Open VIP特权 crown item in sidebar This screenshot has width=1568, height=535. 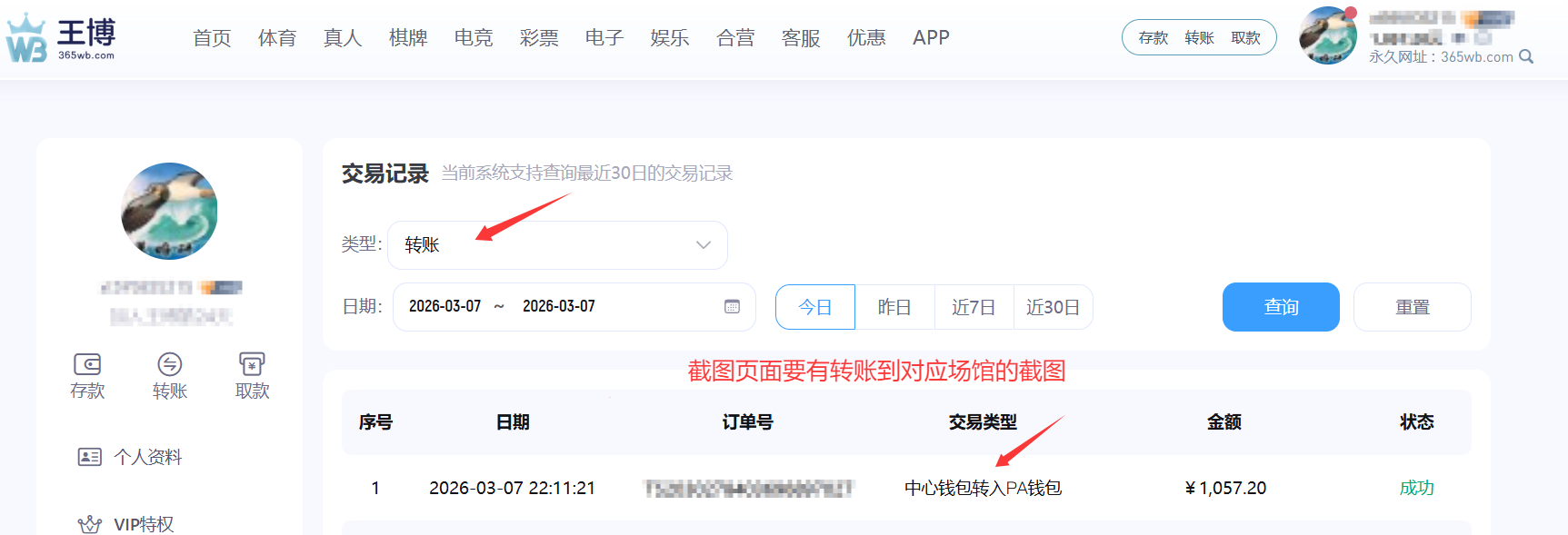(x=127, y=524)
